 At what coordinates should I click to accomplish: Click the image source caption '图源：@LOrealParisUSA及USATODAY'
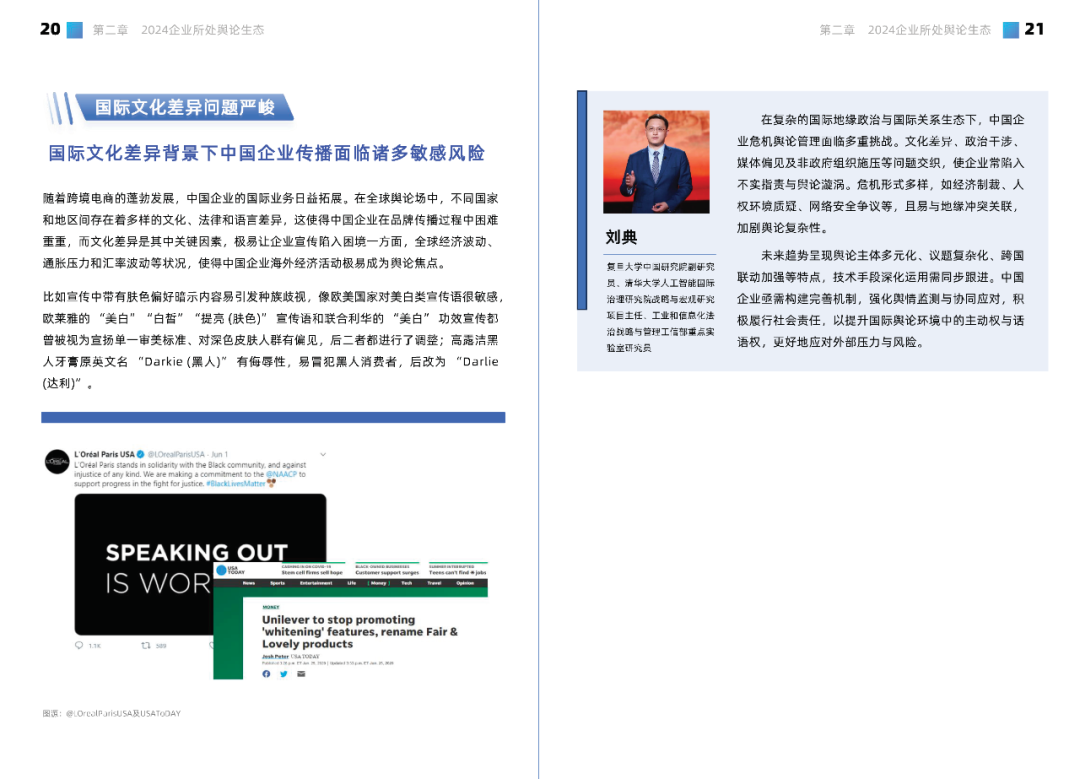(x=112, y=714)
